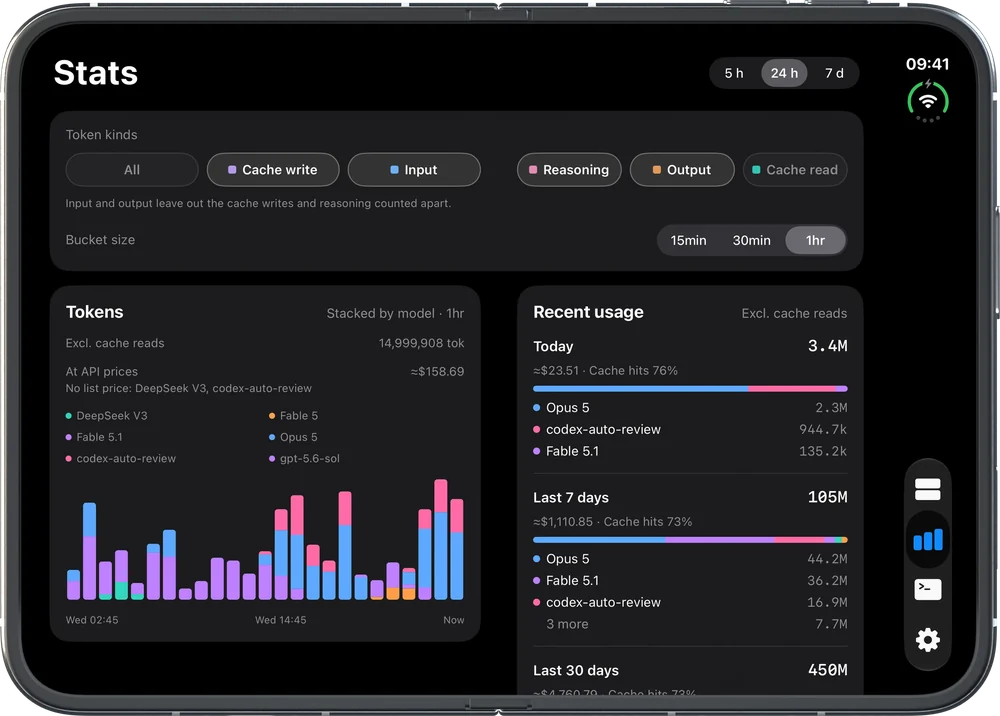Click the Wed 02:45 axis label
Viewport: 1000px width, 716px height.
pos(92,620)
